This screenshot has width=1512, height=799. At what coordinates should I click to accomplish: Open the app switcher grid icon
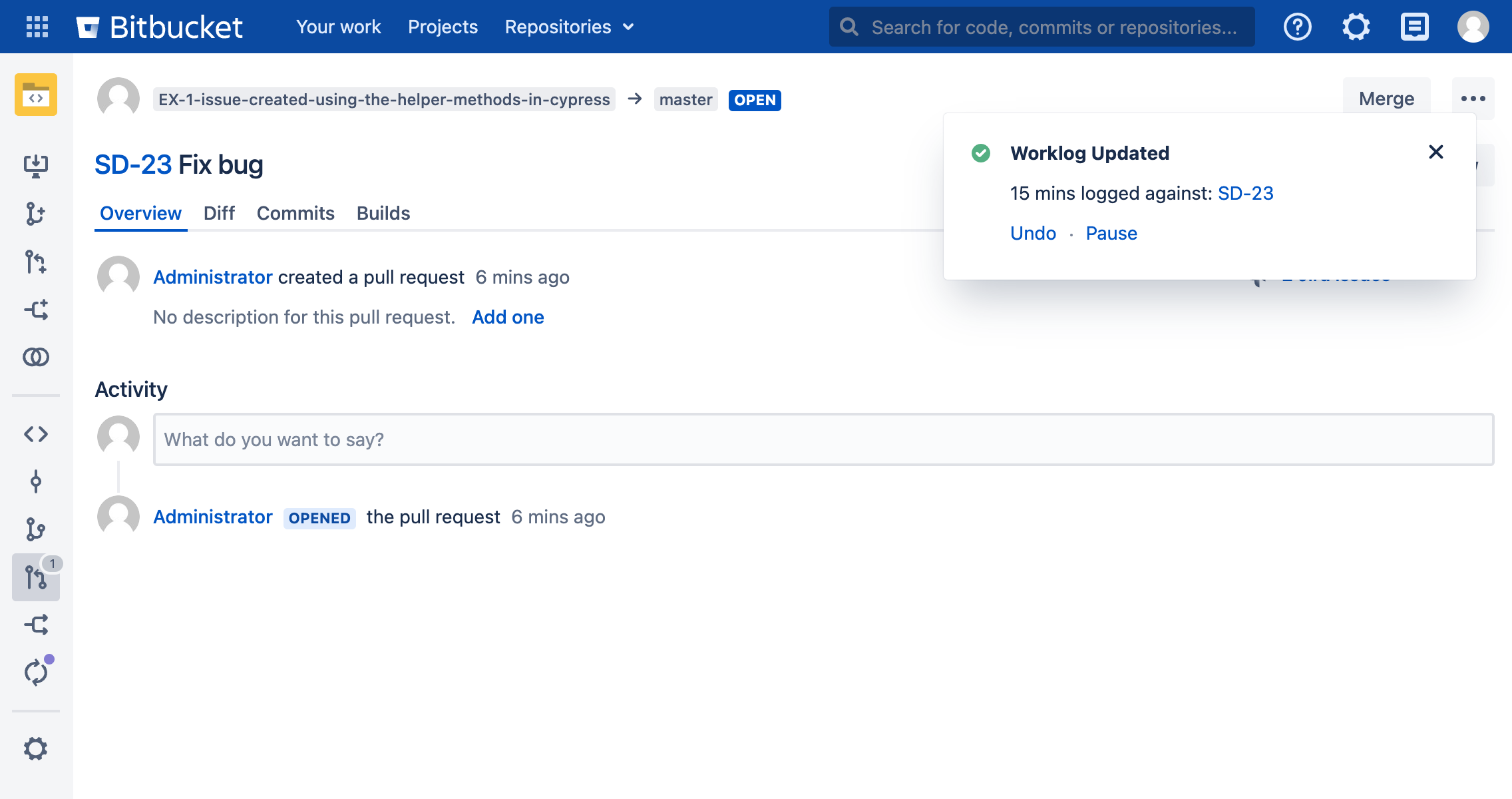coord(37,27)
